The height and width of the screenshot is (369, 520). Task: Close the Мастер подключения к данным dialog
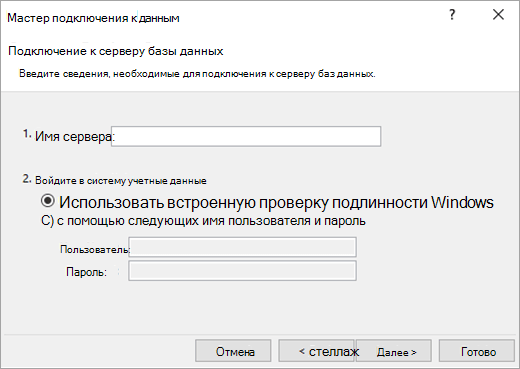[x=498, y=15]
